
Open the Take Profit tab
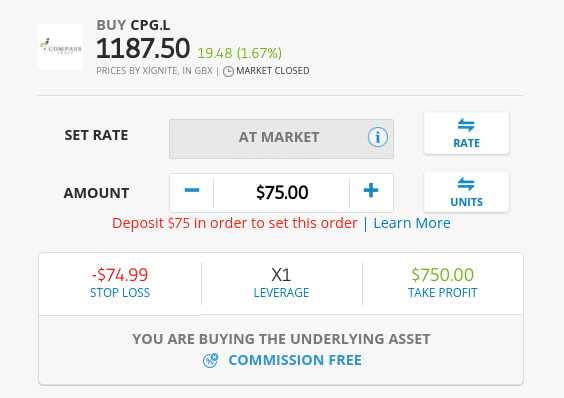point(442,284)
